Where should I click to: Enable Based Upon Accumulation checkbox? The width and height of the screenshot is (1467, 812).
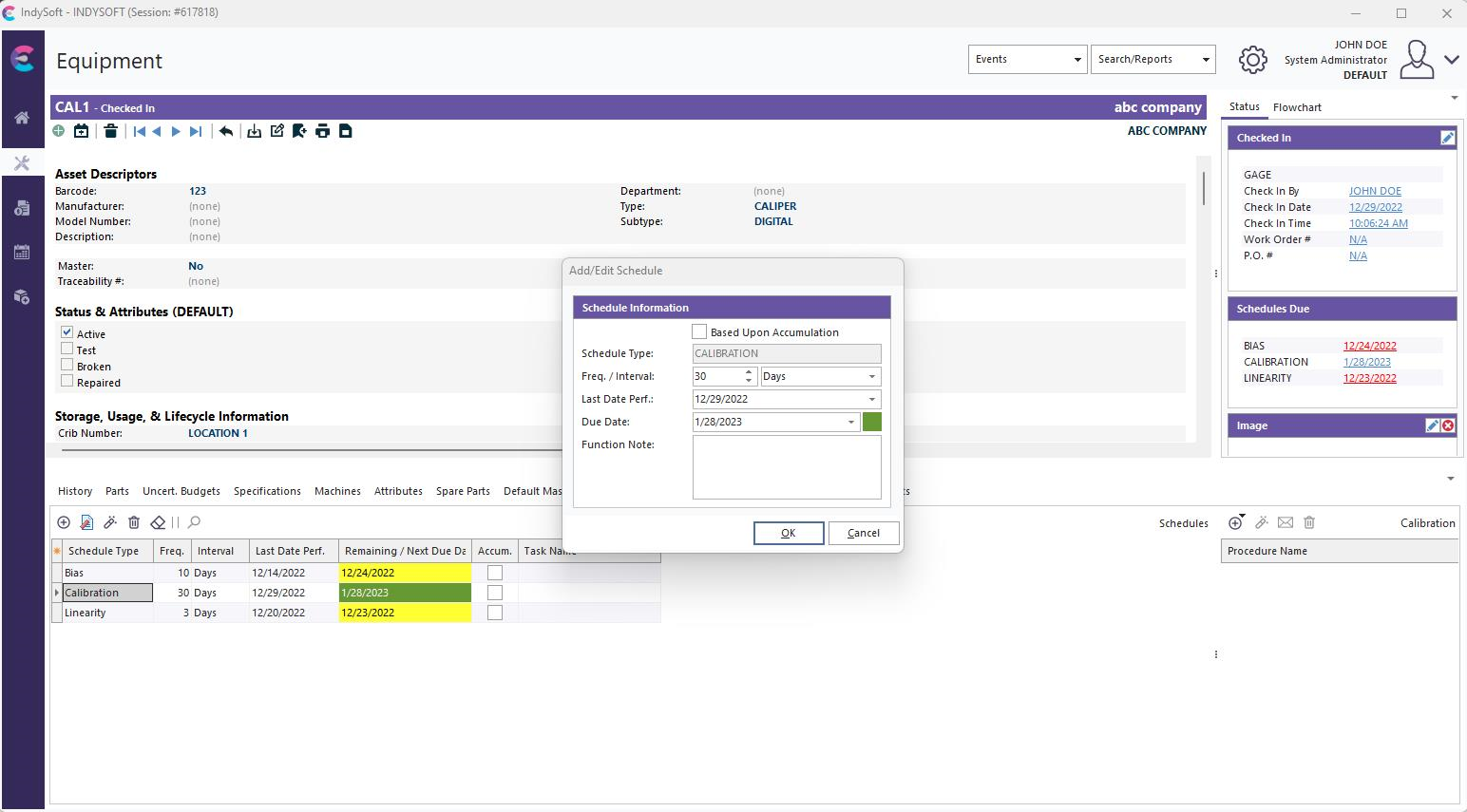(700, 332)
